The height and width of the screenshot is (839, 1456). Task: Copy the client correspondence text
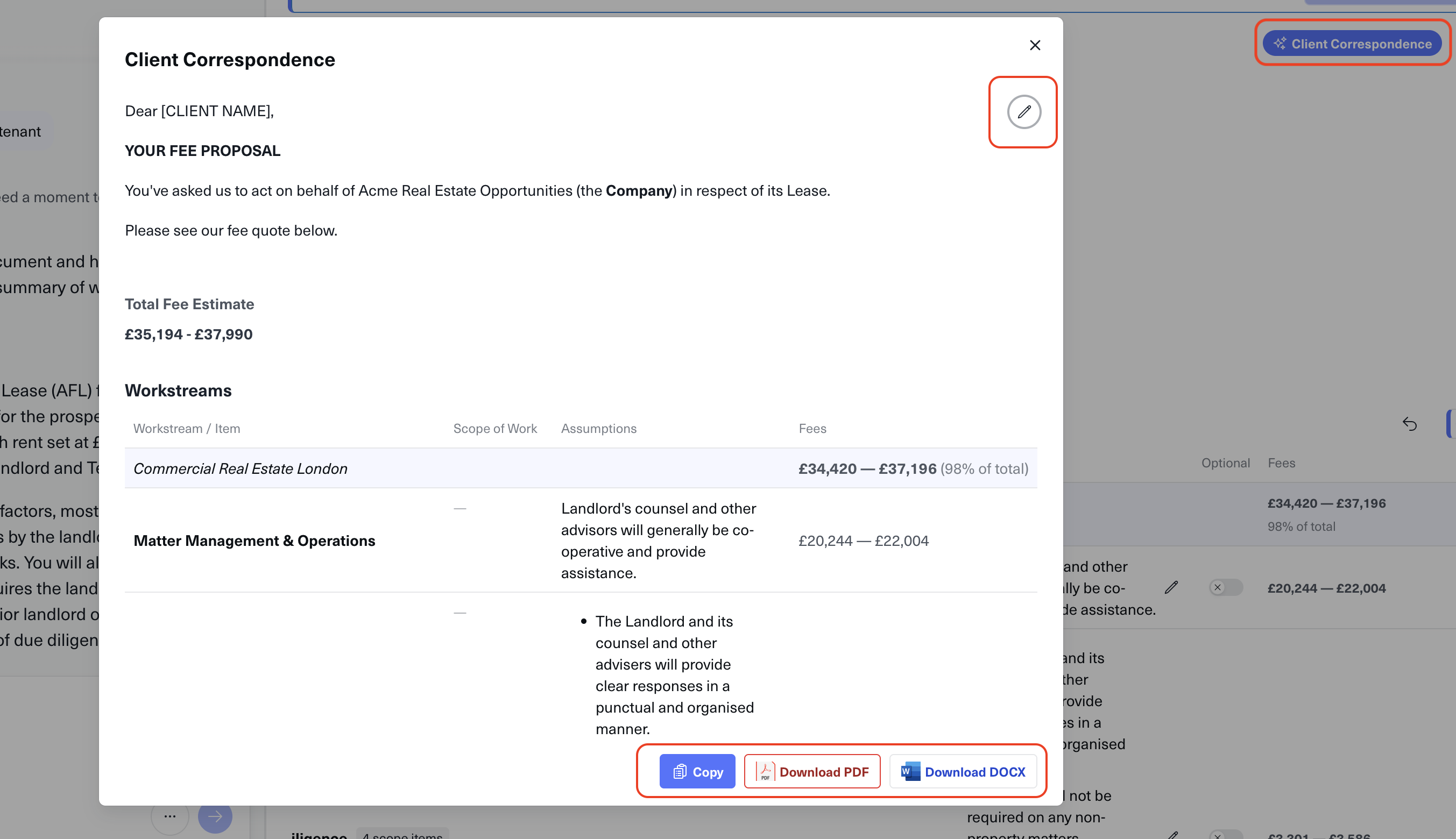[697, 771]
